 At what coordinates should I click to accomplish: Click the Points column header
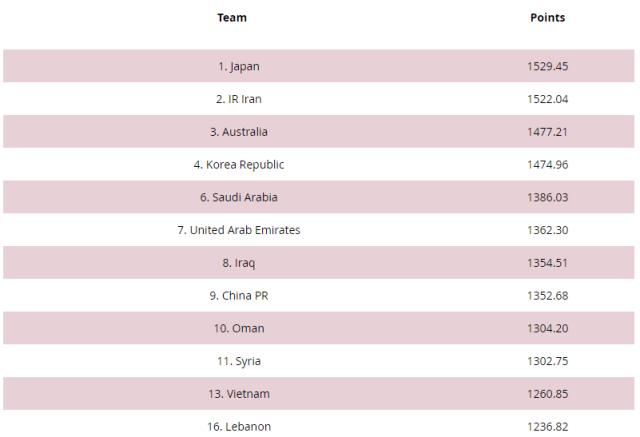547,18
